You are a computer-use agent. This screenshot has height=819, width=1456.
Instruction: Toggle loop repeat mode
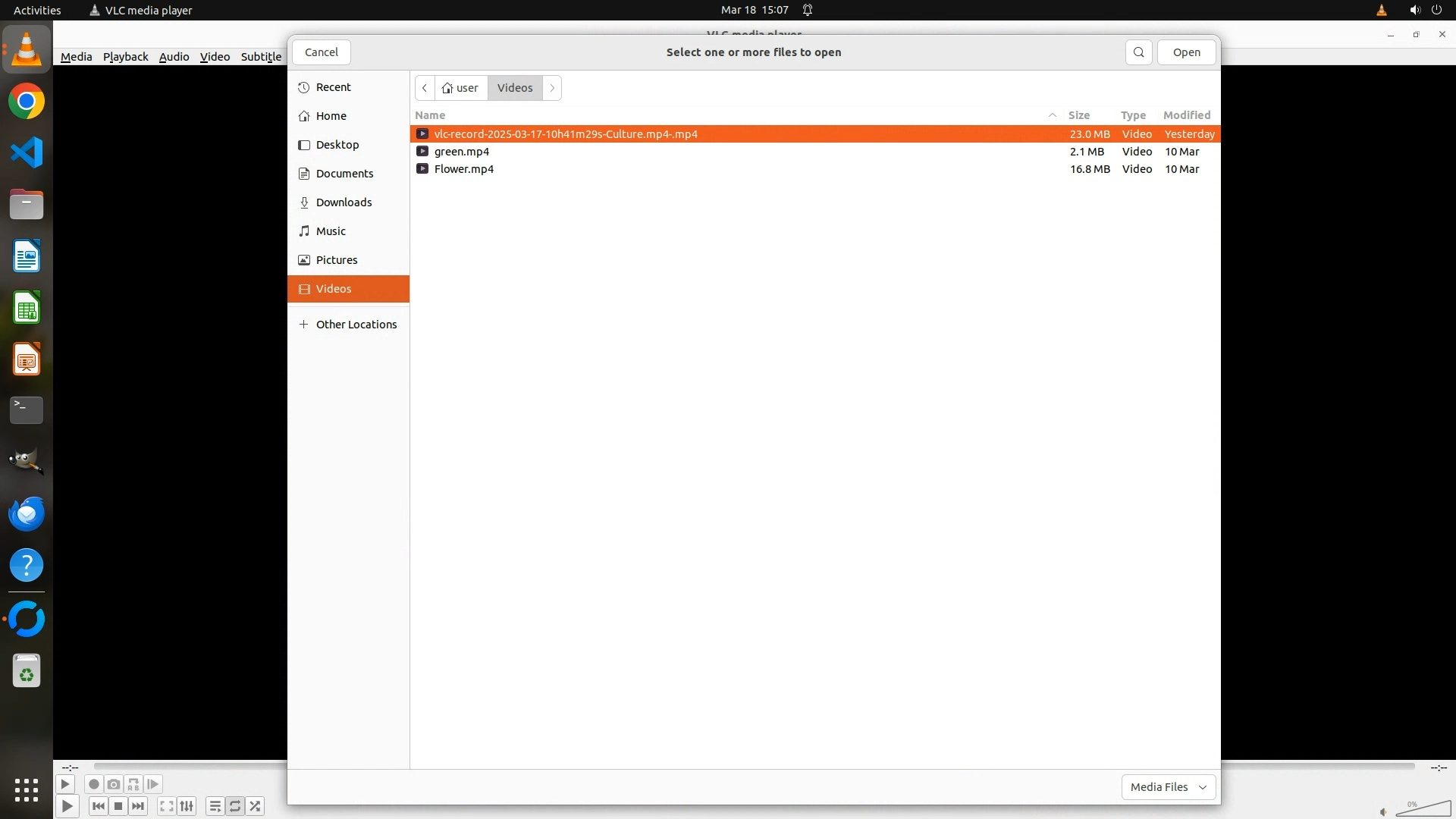point(235,806)
